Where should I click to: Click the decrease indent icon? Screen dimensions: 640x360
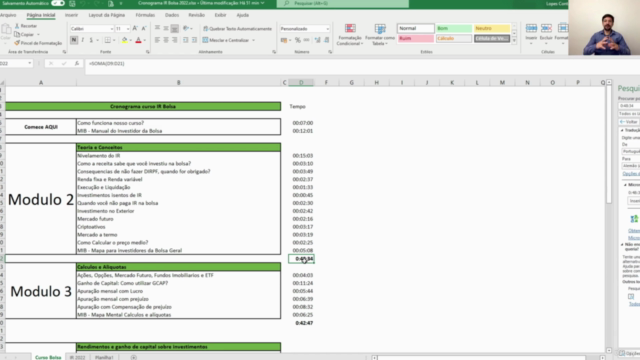click(186, 40)
